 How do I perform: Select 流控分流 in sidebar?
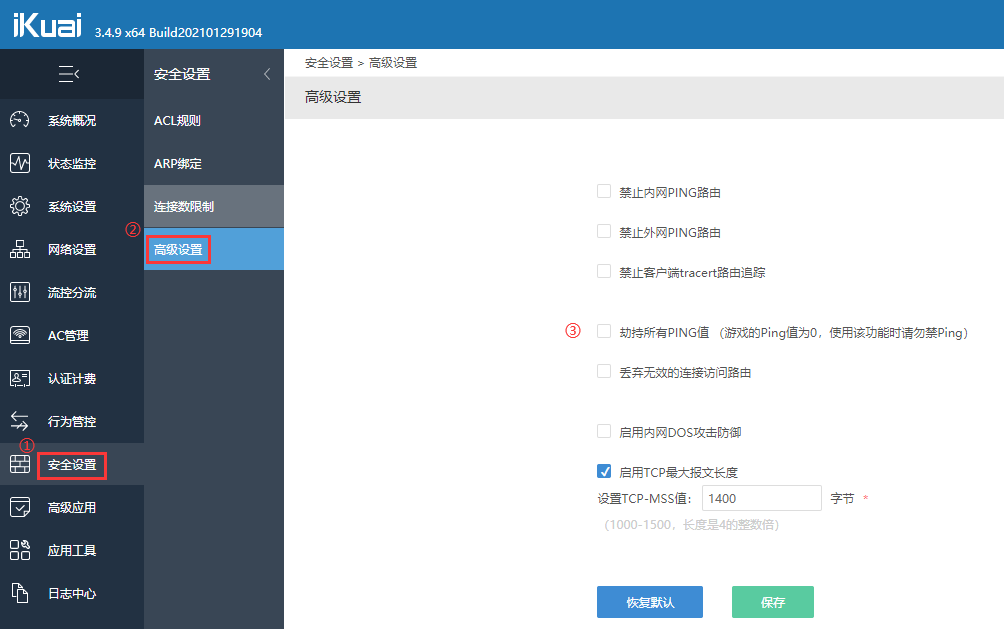72,292
